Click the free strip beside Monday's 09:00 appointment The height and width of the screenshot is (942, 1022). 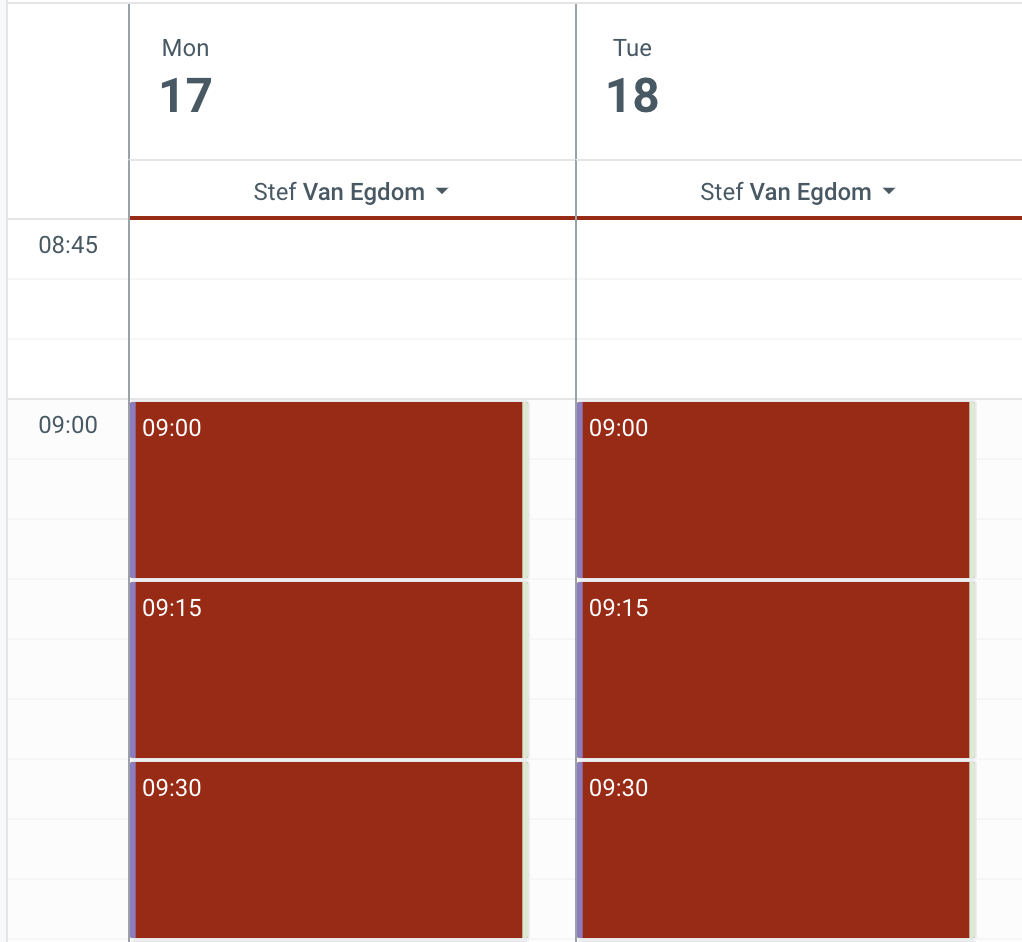(x=549, y=490)
